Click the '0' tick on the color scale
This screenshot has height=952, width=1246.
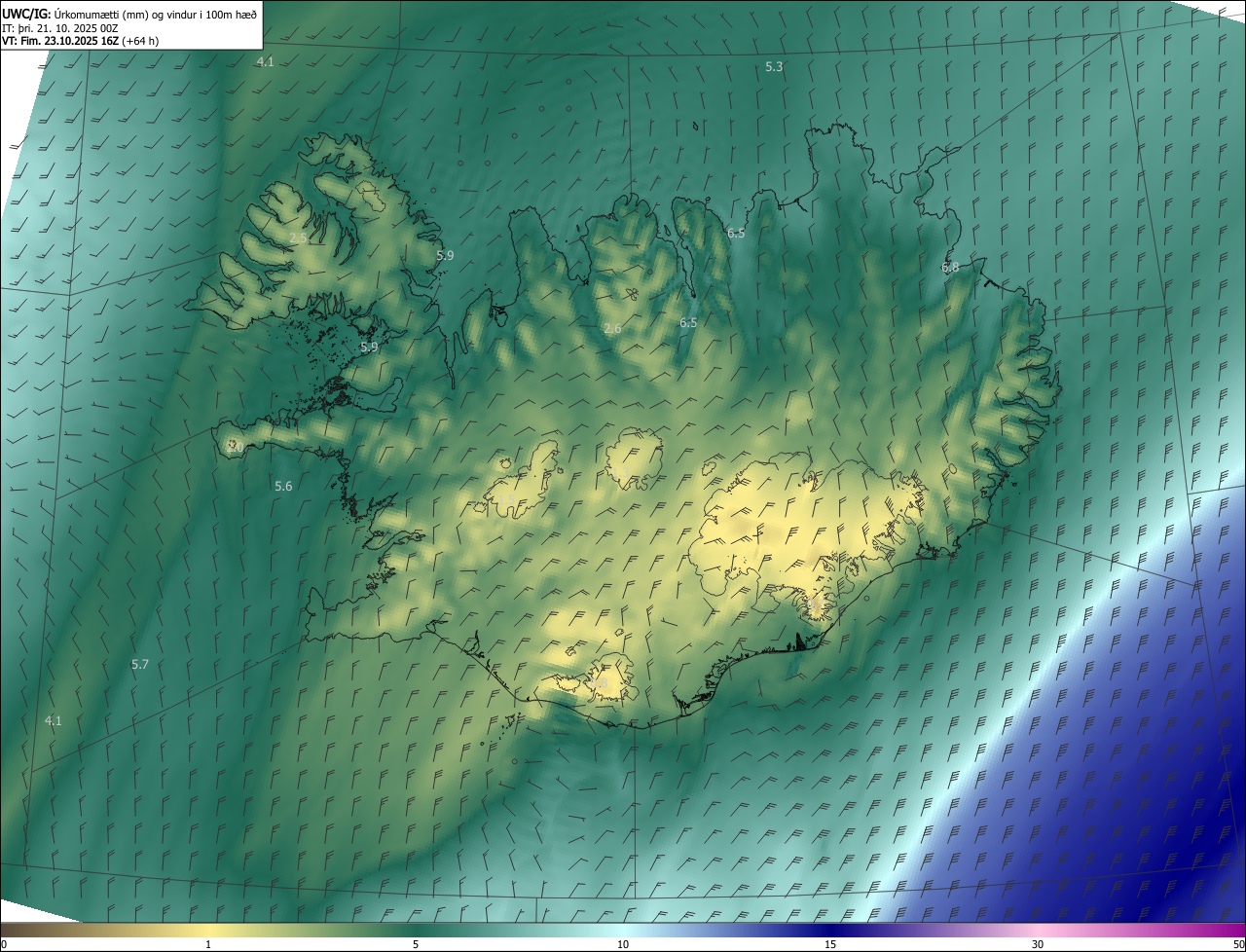(x=4, y=944)
